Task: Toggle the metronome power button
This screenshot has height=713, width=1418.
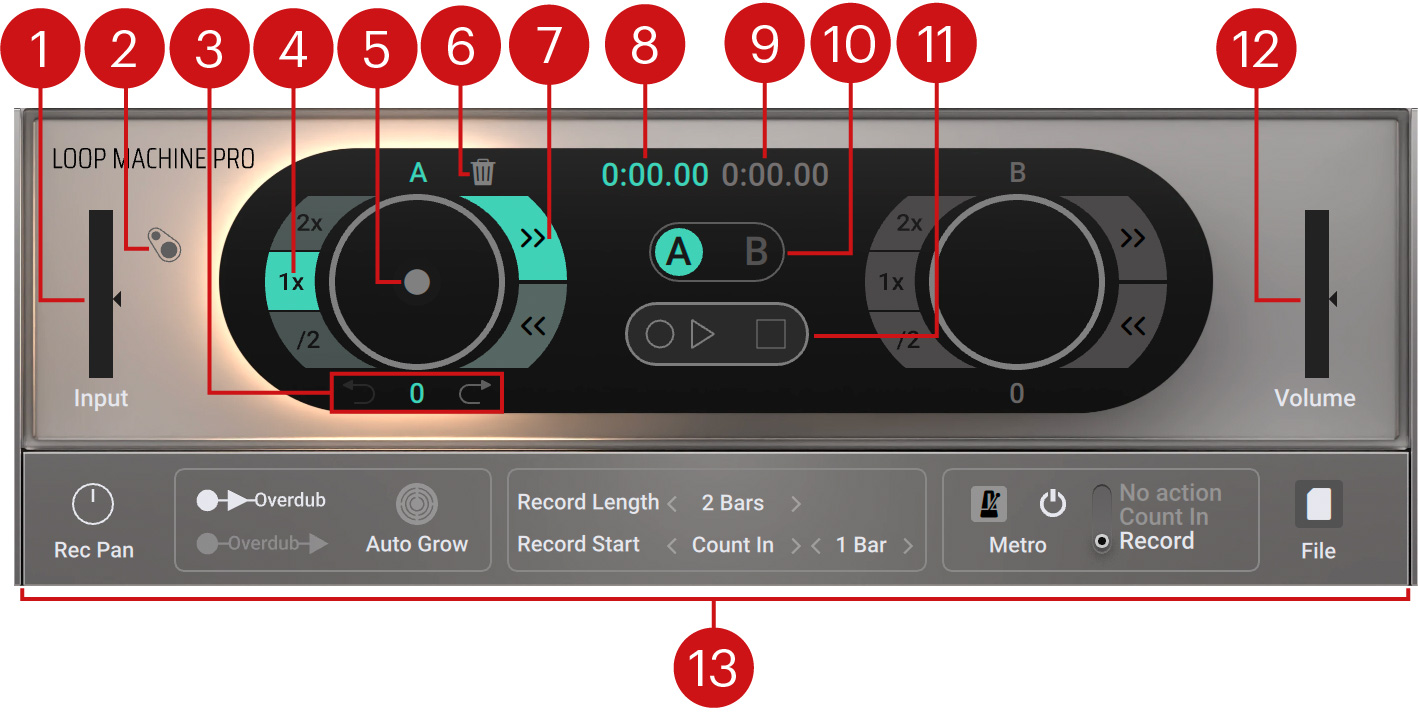Action: pyautogui.click(x=1055, y=504)
